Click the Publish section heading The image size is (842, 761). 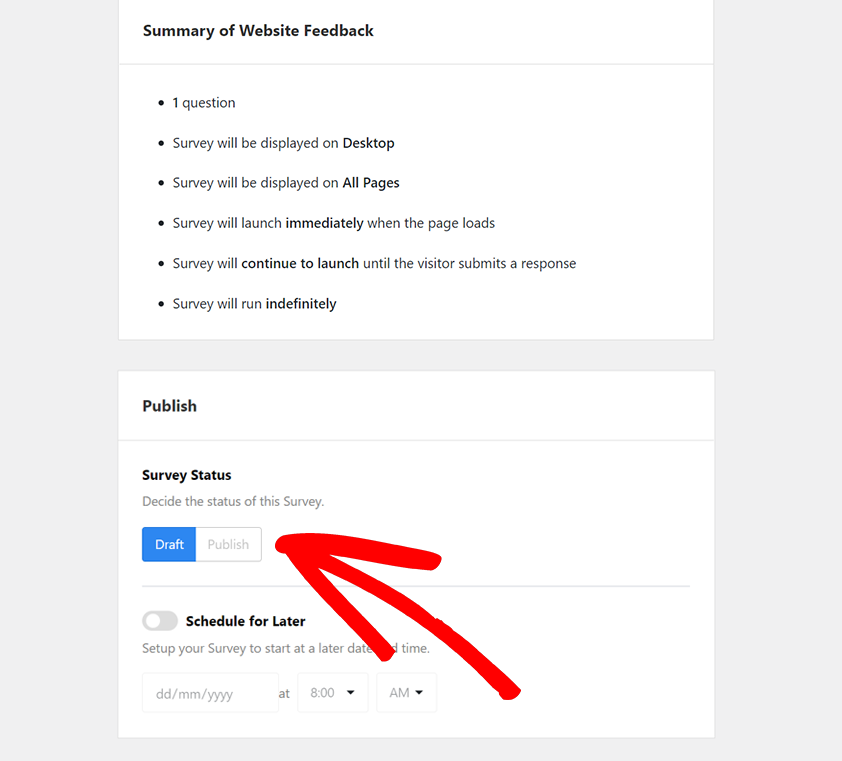point(169,406)
